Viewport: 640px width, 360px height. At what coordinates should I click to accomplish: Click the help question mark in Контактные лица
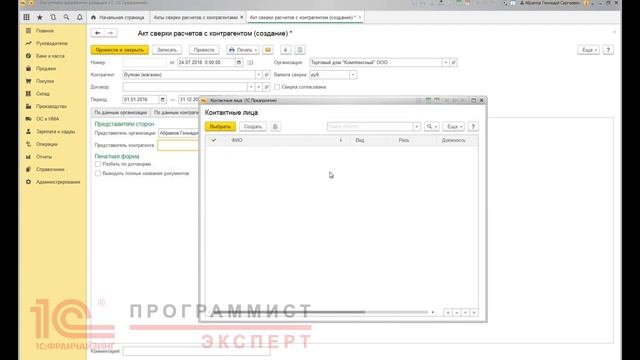click(473, 127)
